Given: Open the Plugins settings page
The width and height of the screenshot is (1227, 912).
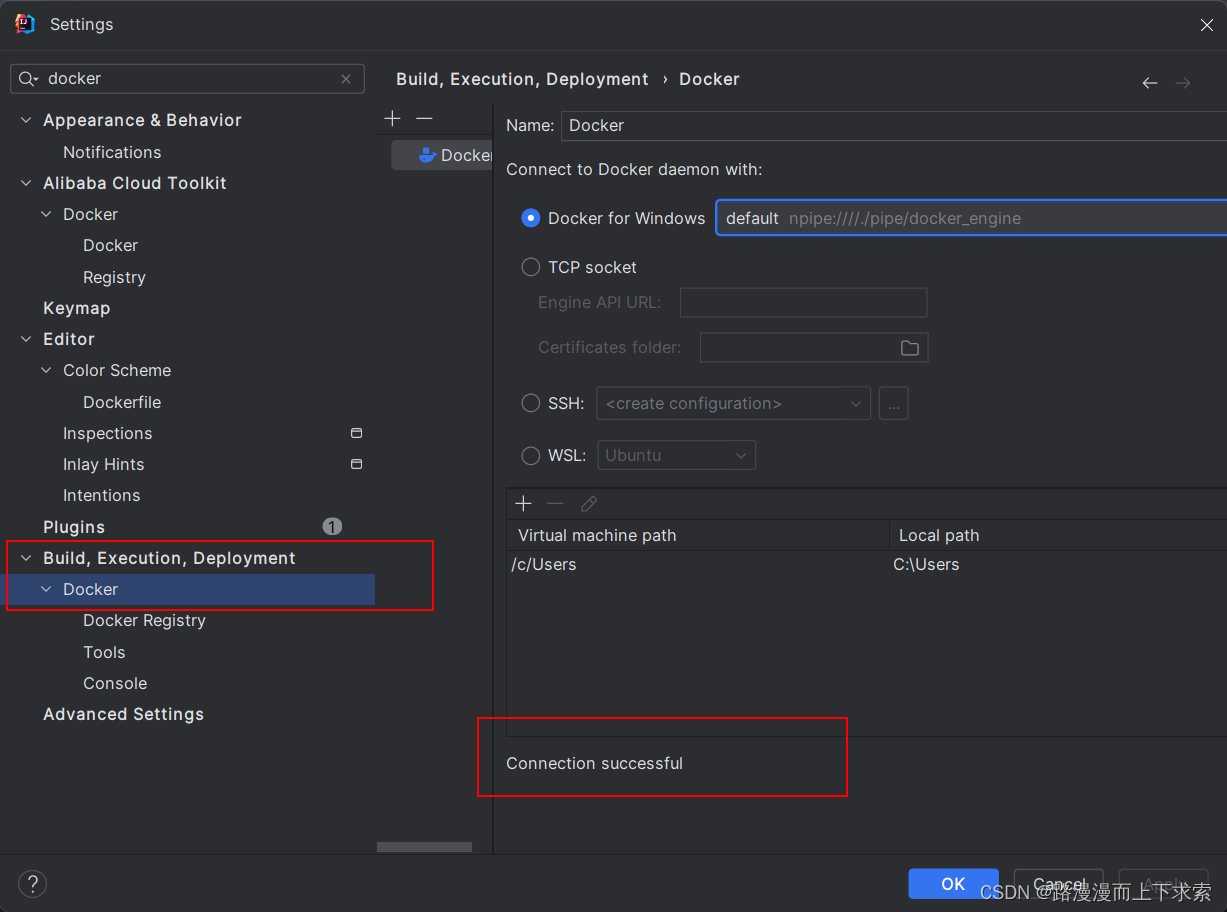Looking at the screenshot, I should pos(73,527).
